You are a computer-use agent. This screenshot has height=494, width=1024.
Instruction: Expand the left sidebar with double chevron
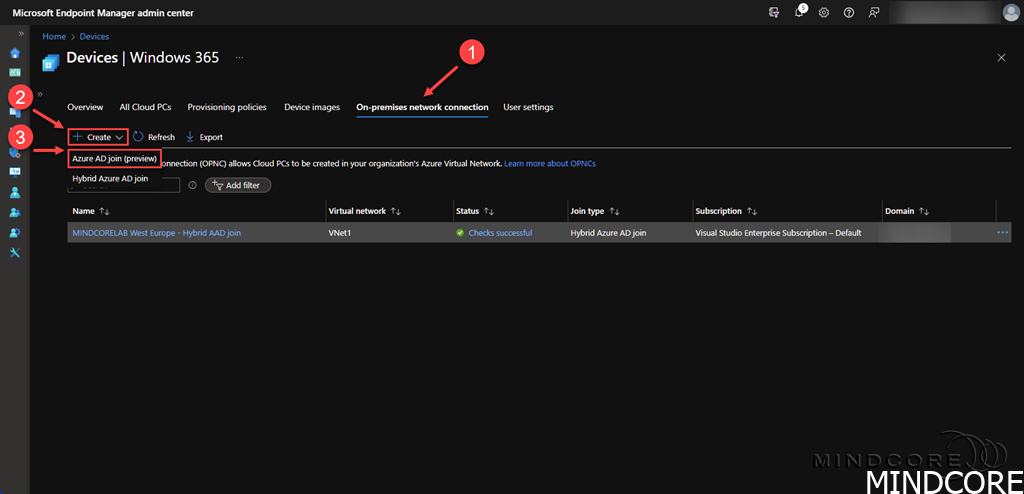[22, 33]
